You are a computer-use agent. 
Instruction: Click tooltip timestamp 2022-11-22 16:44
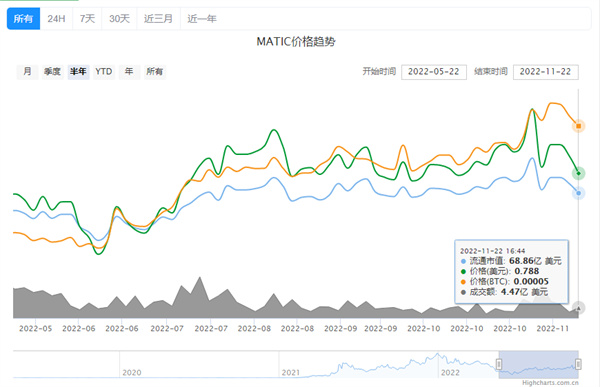(x=492, y=251)
